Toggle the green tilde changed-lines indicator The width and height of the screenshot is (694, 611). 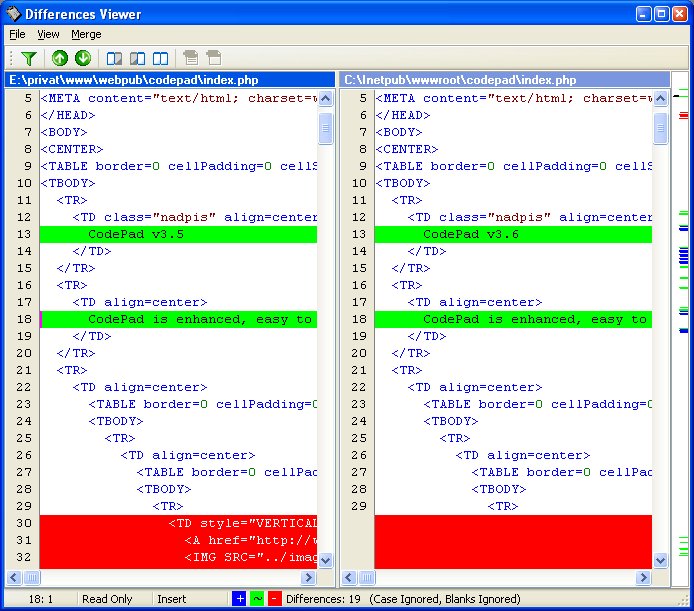tap(256, 599)
